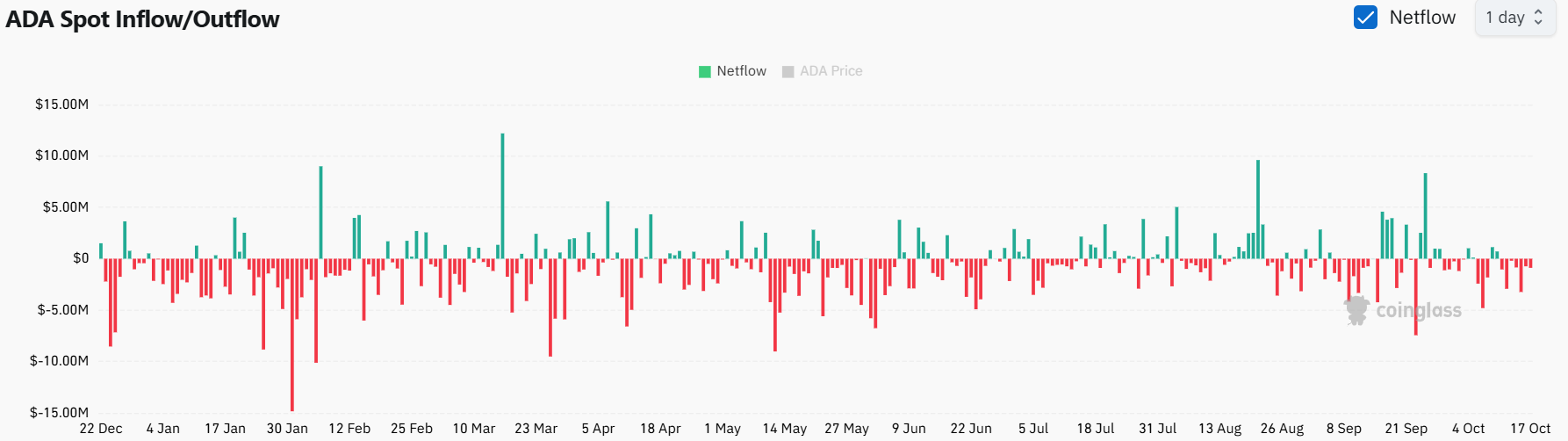Image resolution: width=1568 pixels, height=441 pixels.
Task: Click the ADA Spot Inflow/Outflow title
Action: (142, 19)
